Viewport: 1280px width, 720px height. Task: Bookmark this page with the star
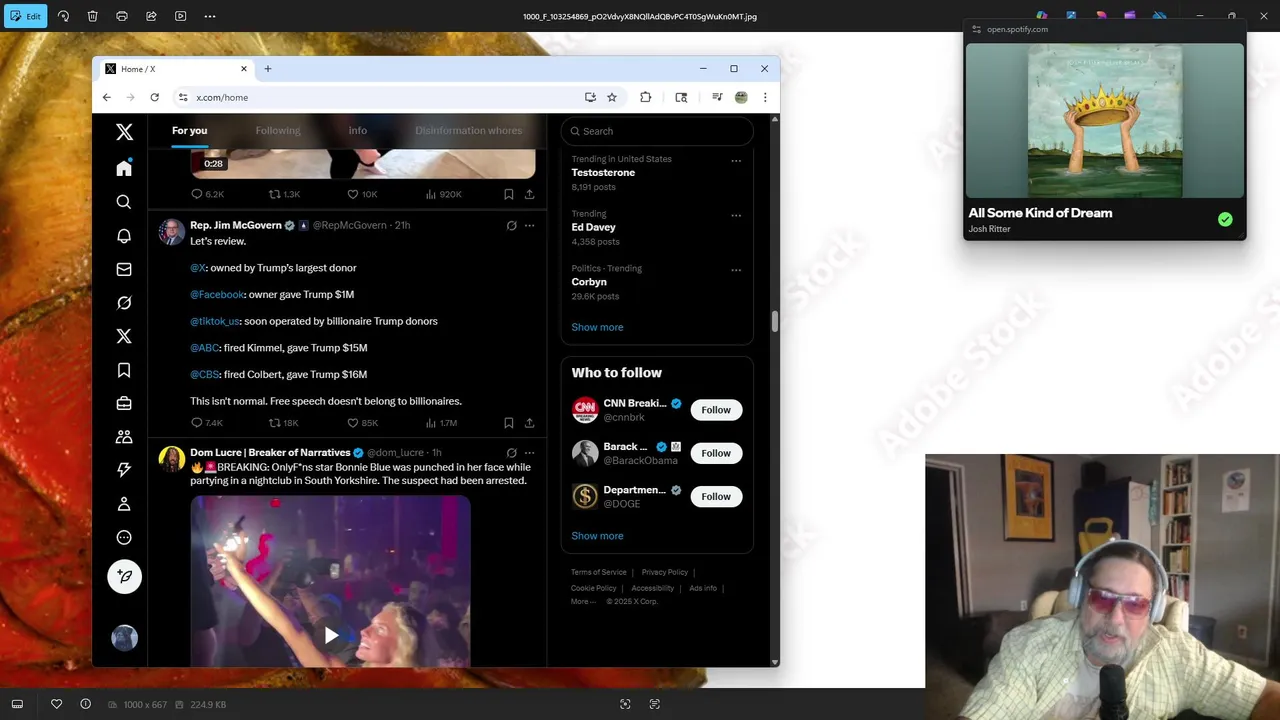tap(611, 97)
